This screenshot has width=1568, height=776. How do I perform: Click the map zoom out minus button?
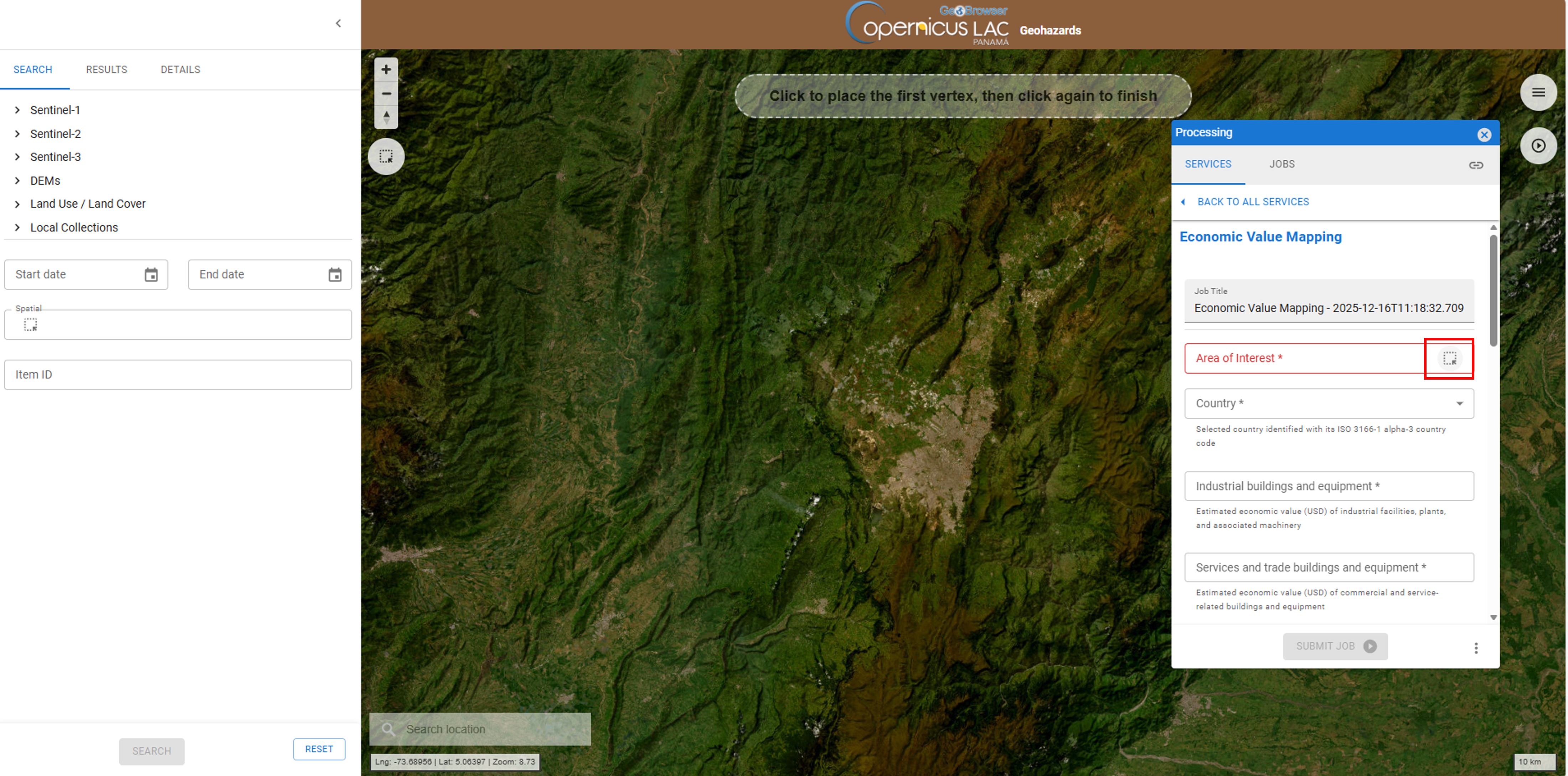click(x=386, y=94)
